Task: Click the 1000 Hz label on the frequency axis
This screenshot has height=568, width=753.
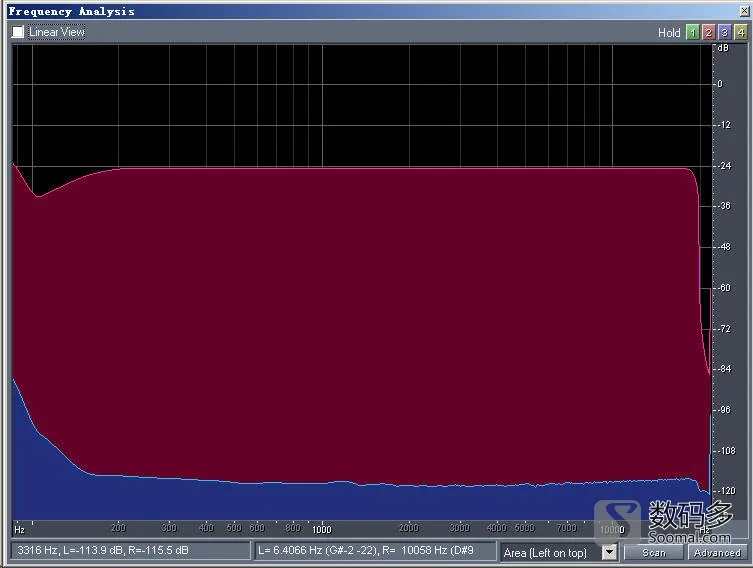Action: [x=322, y=529]
